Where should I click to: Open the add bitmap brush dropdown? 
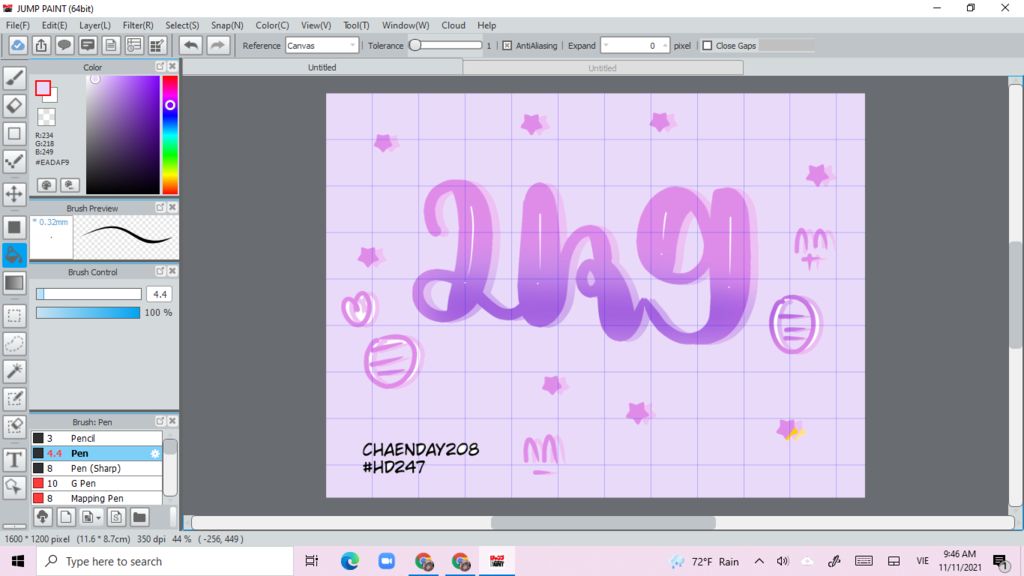[91, 517]
